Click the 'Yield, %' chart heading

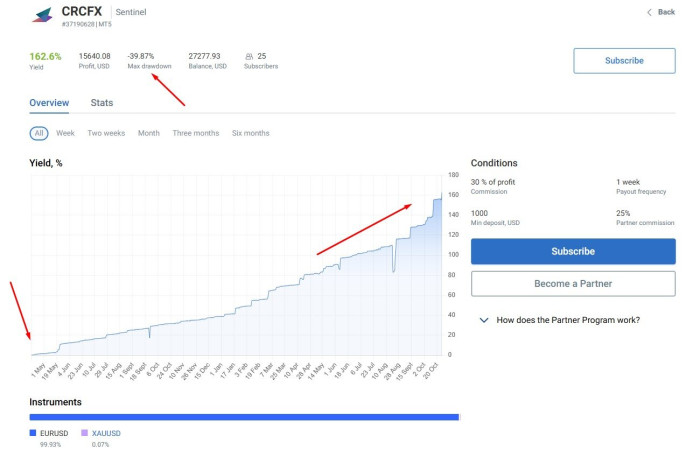pos(46,163)
